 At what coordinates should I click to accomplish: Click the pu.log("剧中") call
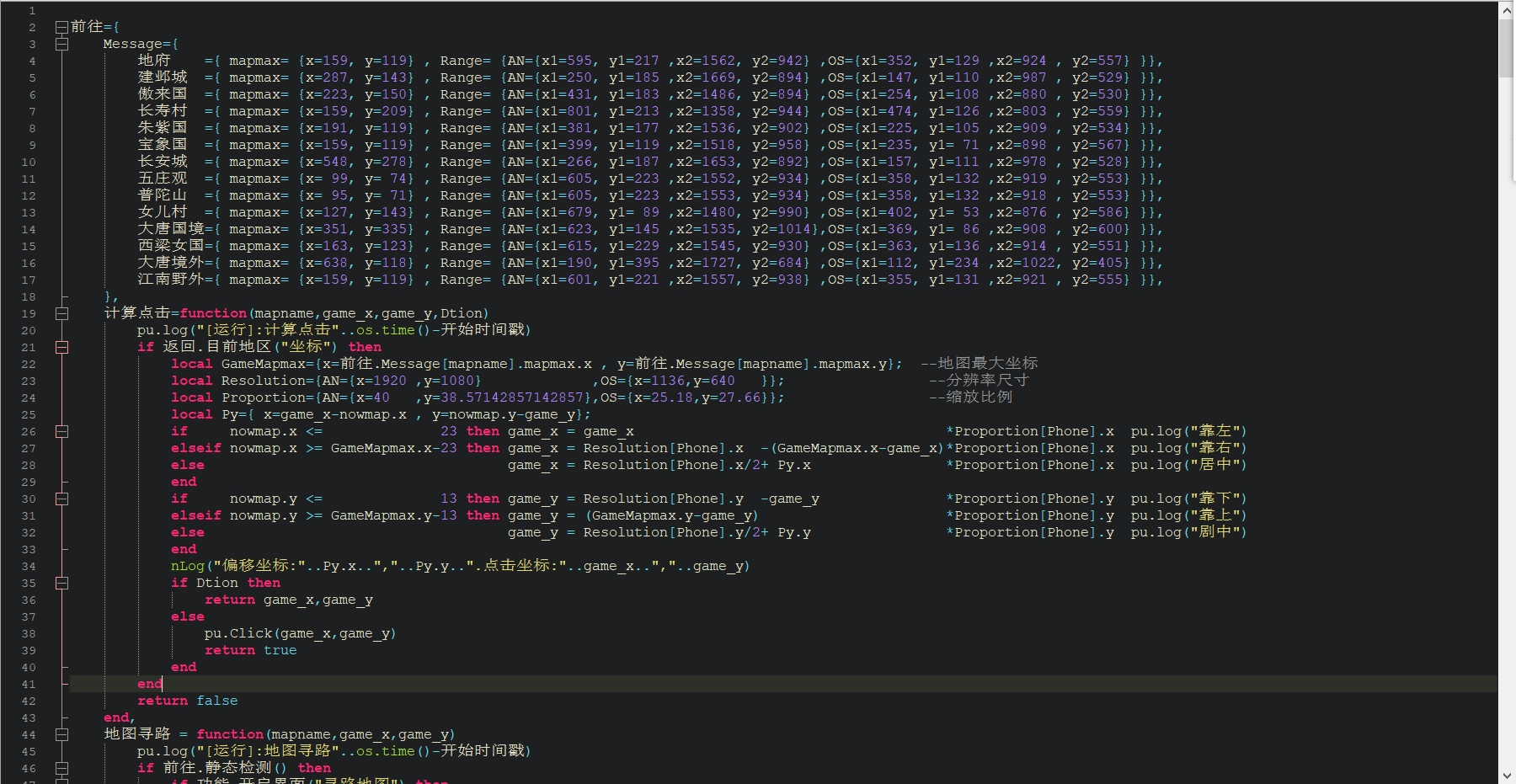coord(1189,532)
